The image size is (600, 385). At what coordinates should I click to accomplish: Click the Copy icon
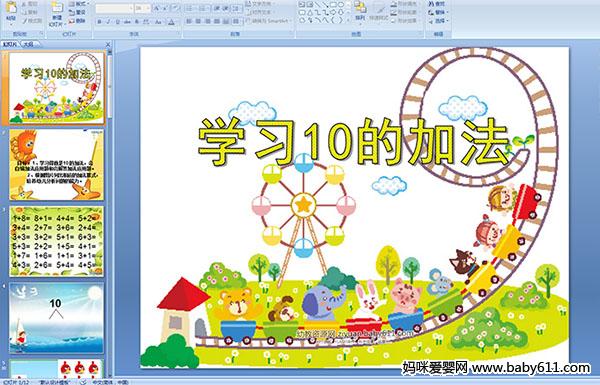[x=24, y=13]
